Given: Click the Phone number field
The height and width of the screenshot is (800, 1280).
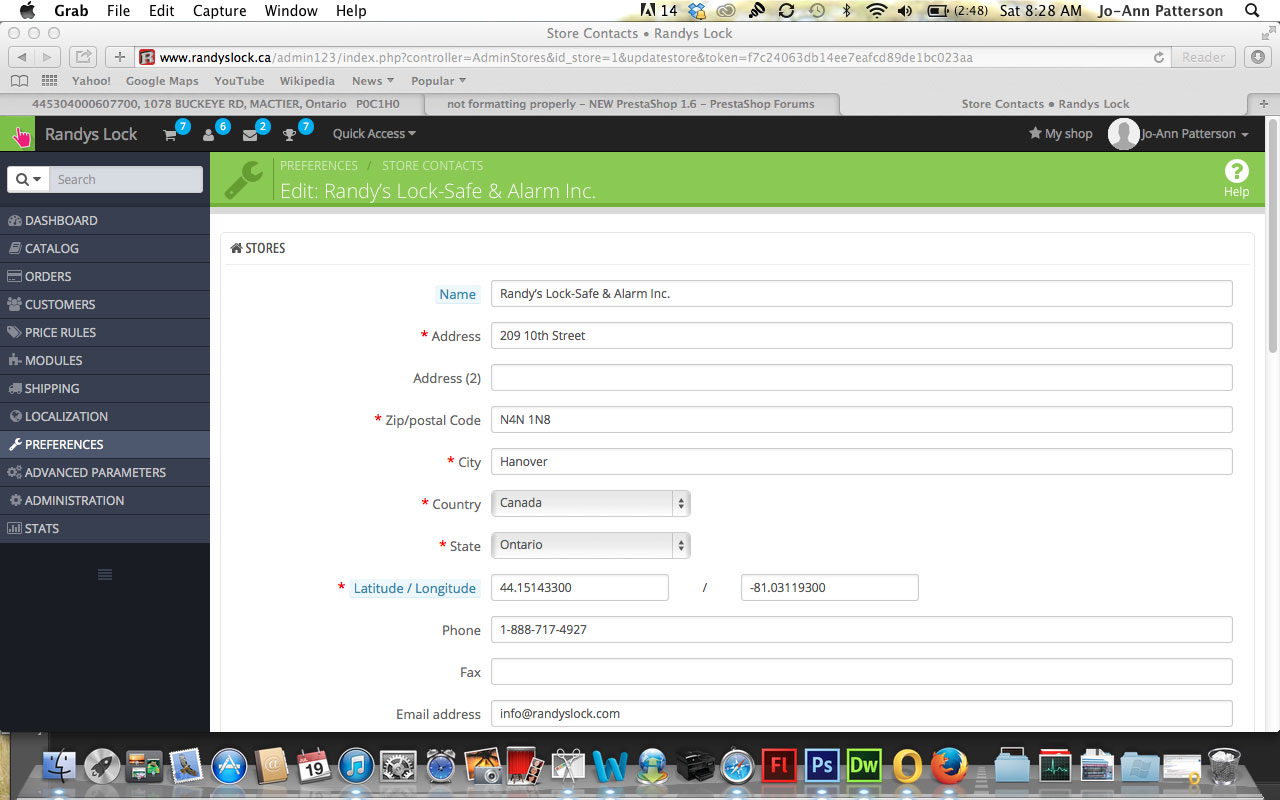Looking at the screenshot, I should point(862,630).
